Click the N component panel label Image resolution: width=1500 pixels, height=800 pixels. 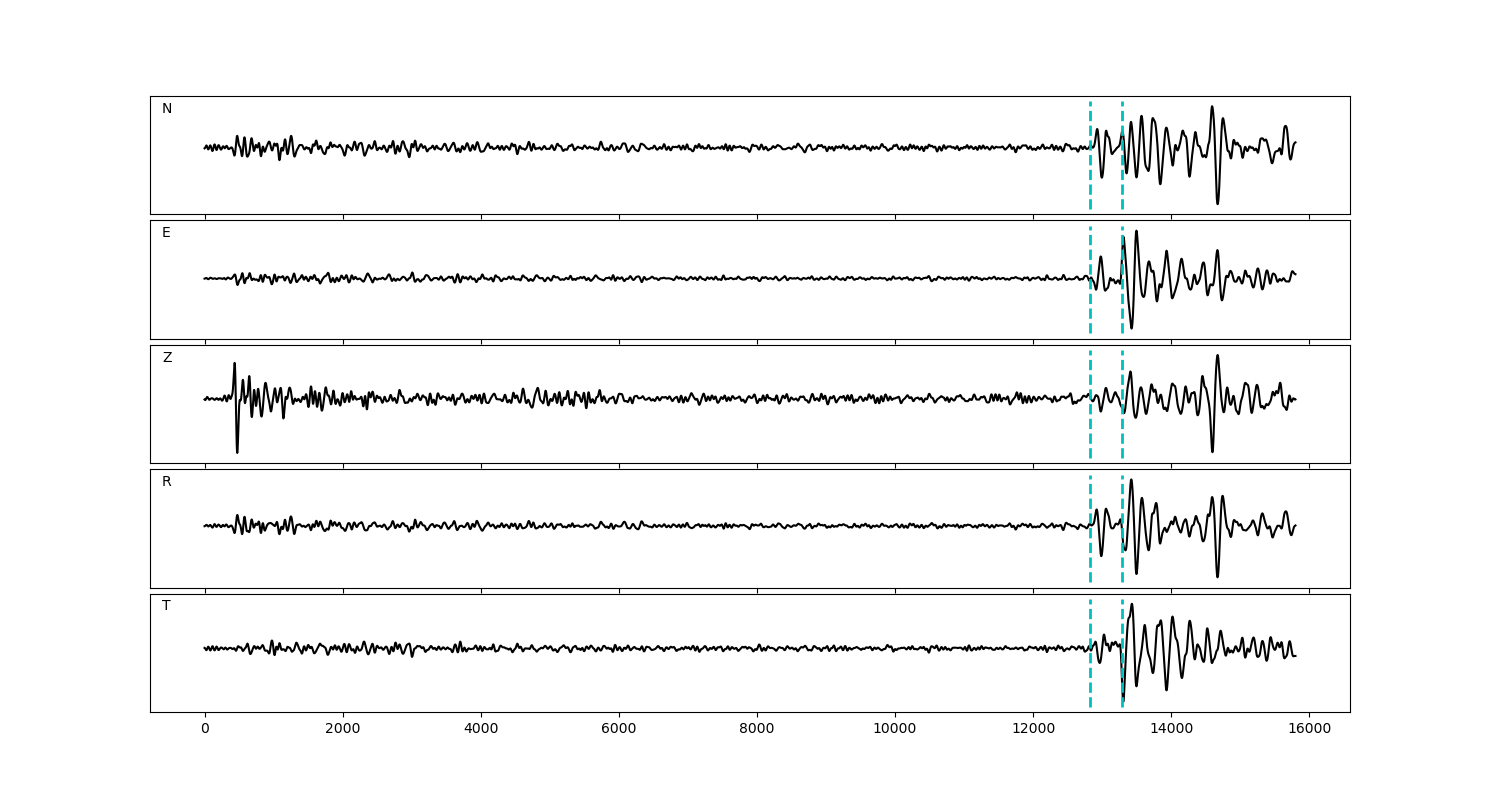167,109
